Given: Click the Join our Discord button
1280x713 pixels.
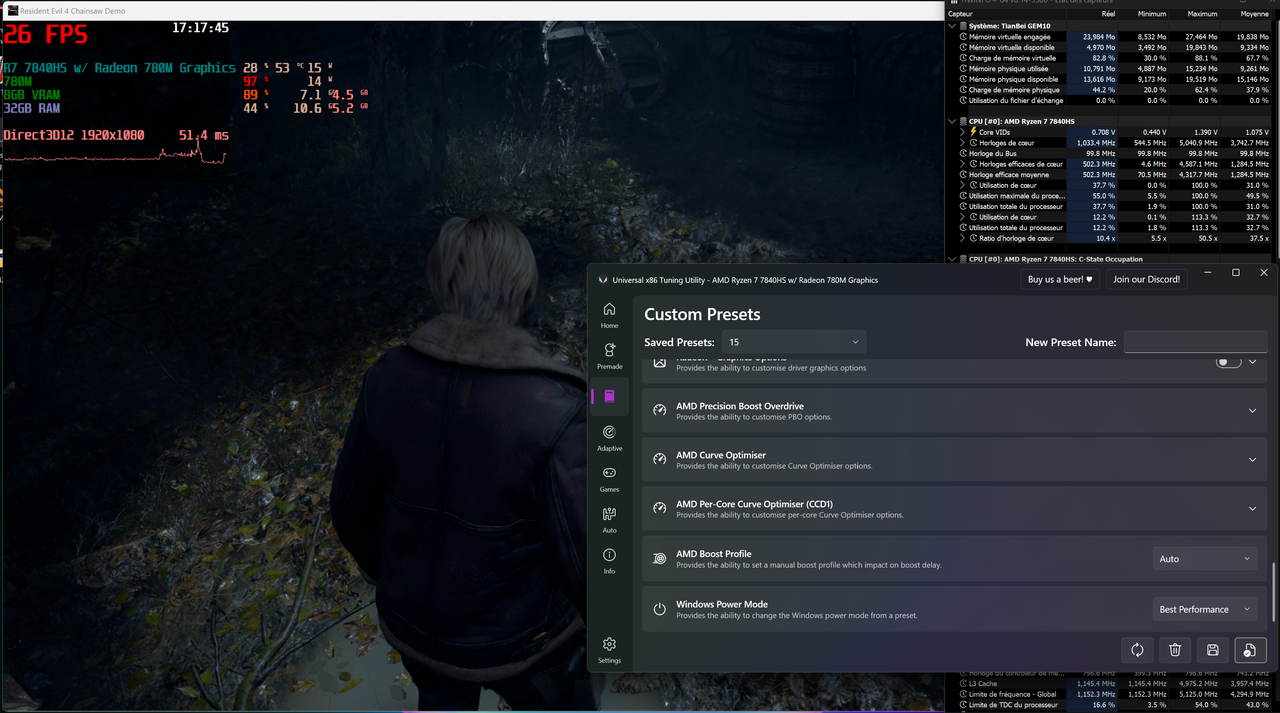Looking at the screenshot, I should pyautogui.click(x=1146, y=280).
